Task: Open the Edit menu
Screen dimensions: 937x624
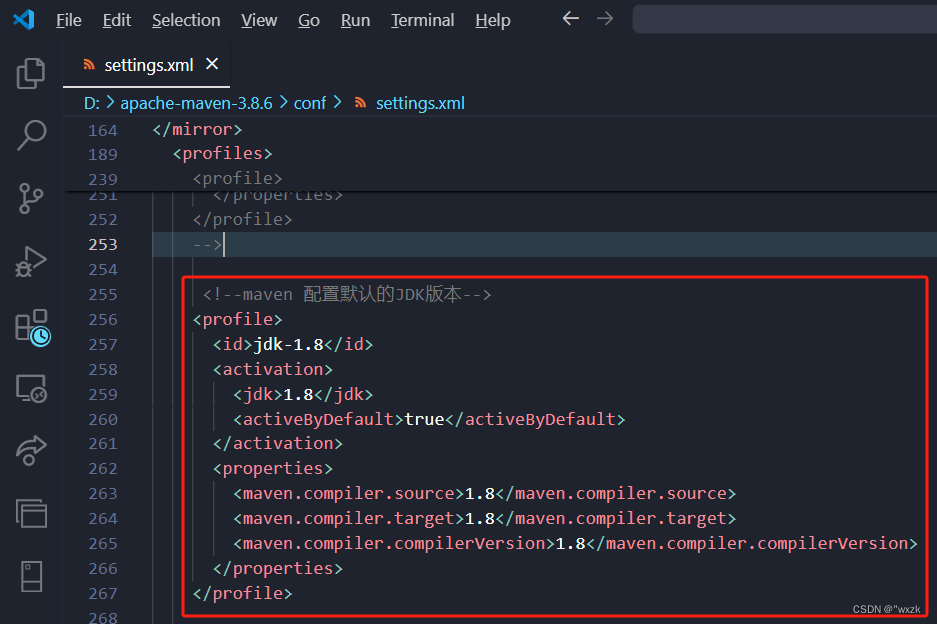Action: click(x=117, y=20)
